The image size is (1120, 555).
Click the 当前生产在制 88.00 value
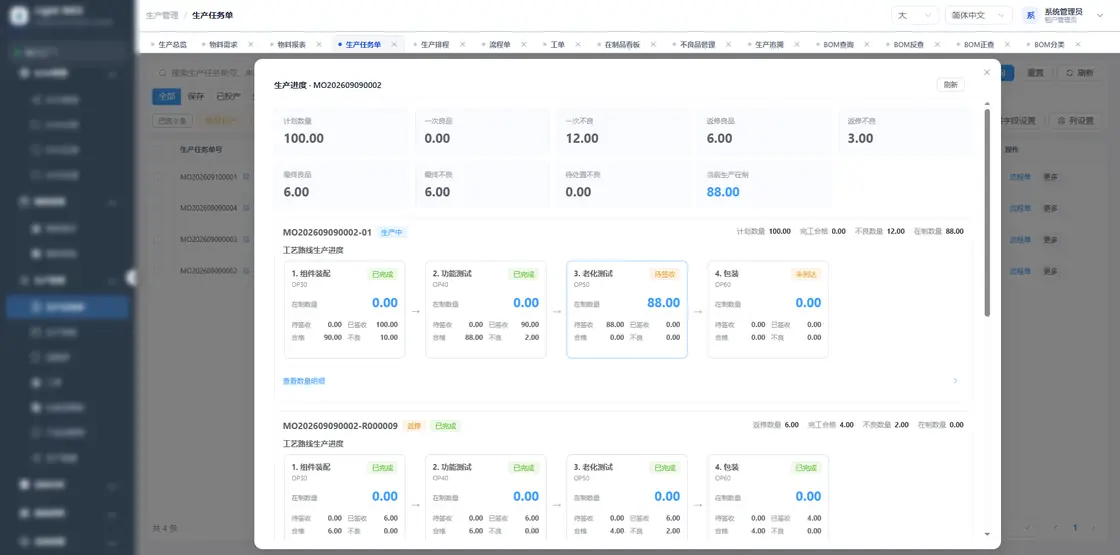[x=723, y=192]
